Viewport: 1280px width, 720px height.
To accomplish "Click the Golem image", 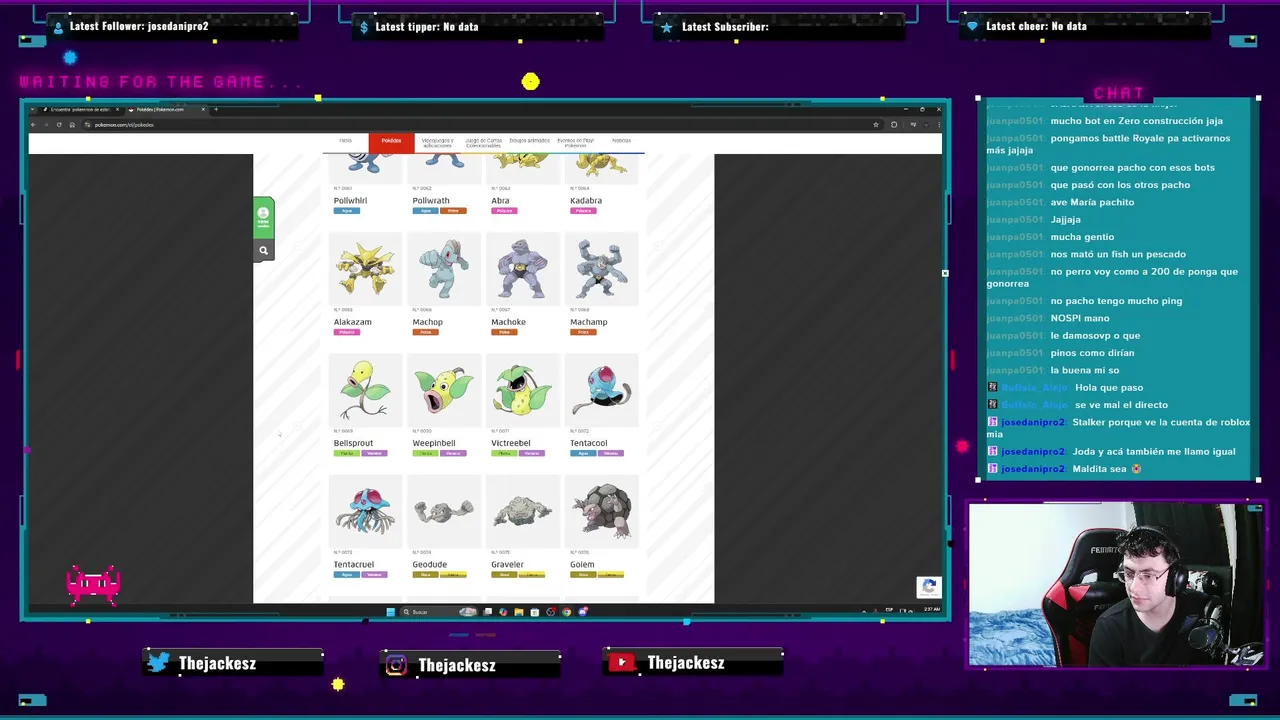I will click(601, 511).
